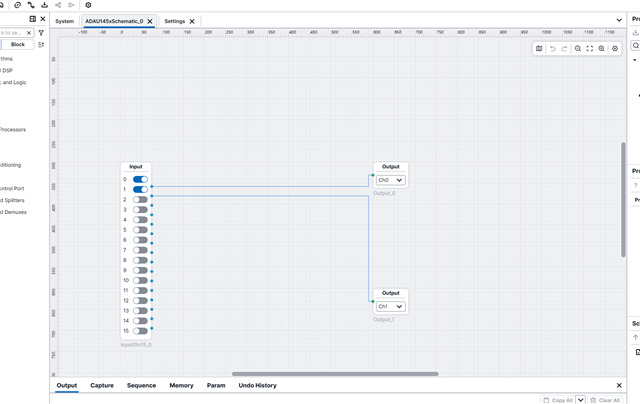Toggle the minimap icon on canvas toolbar

pos(539,49)
